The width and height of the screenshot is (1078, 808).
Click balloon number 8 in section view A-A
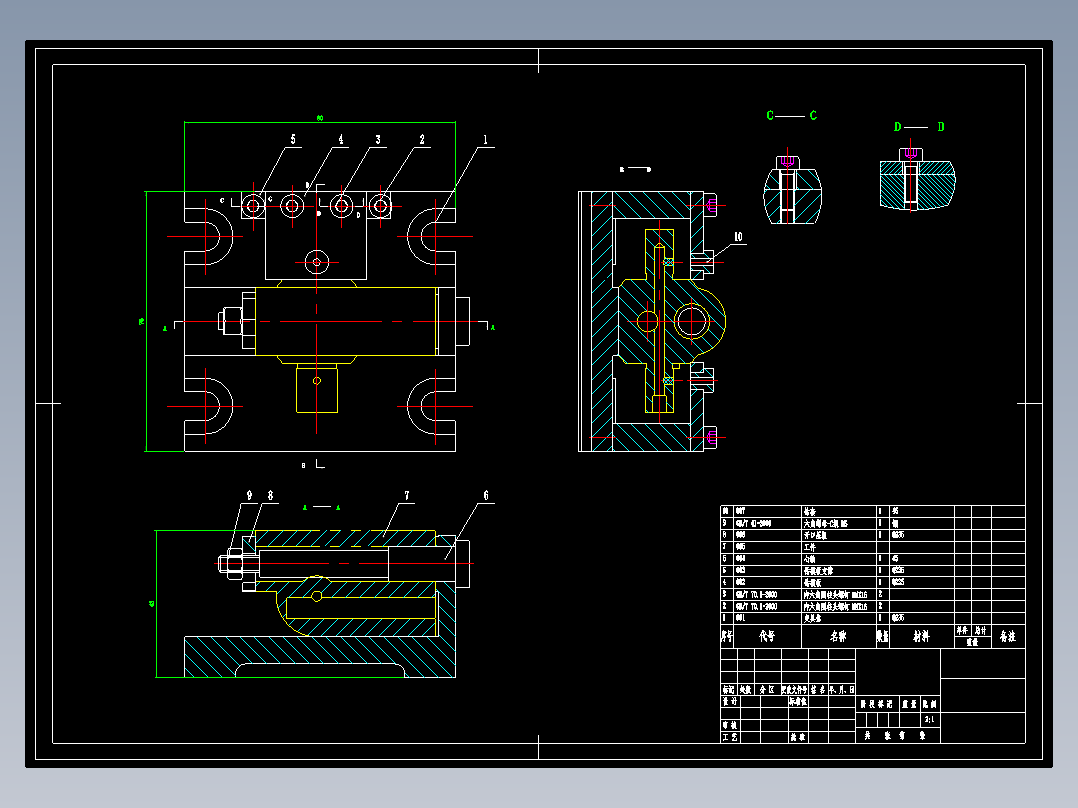point(270,495)
